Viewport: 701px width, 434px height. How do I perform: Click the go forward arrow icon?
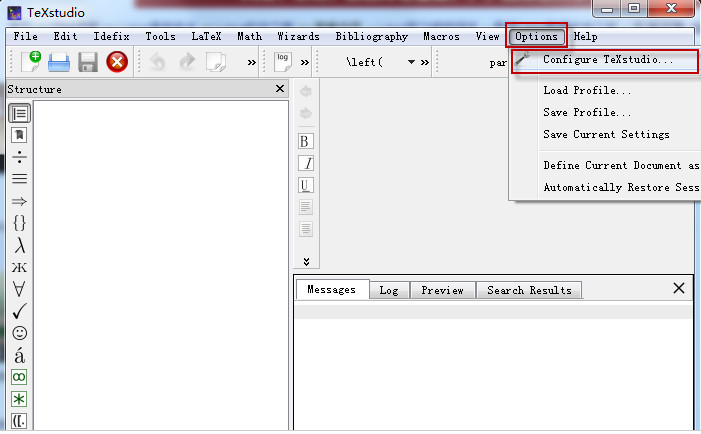click(x=306, y=113)
